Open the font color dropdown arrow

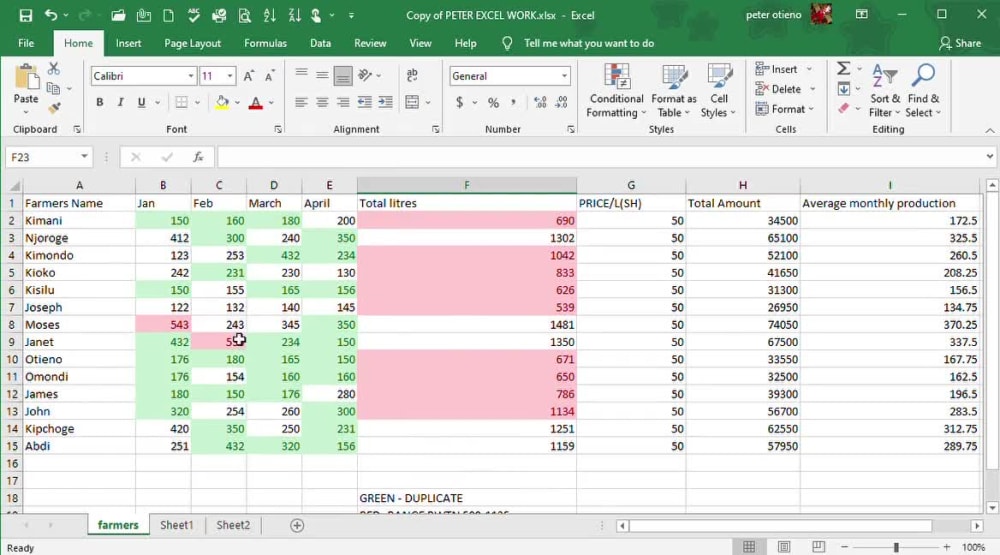coord(271,103)
